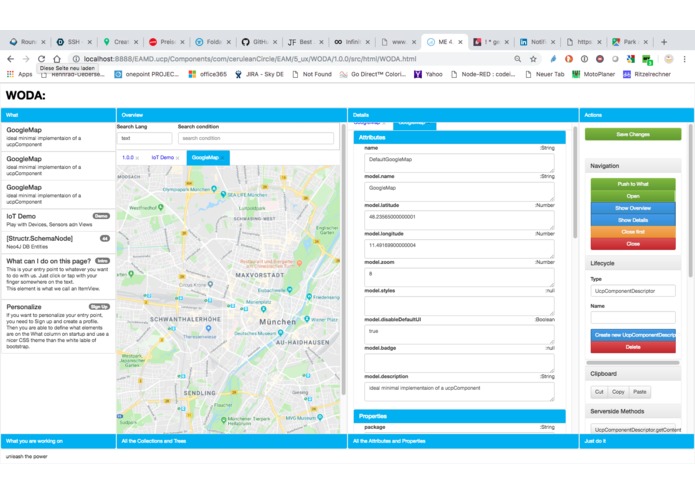Click the Olympiapark München map pin

pos(214,189)
